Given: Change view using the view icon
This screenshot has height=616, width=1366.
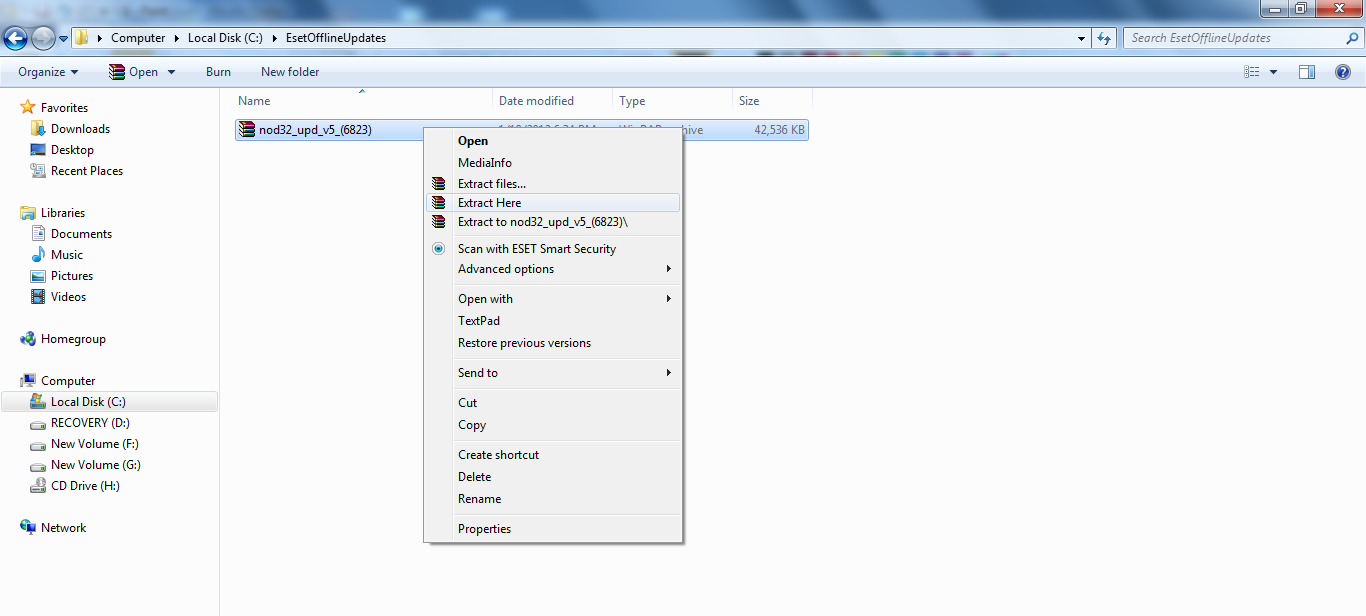Looking at the screenshot, I should tap(1251, 72).
